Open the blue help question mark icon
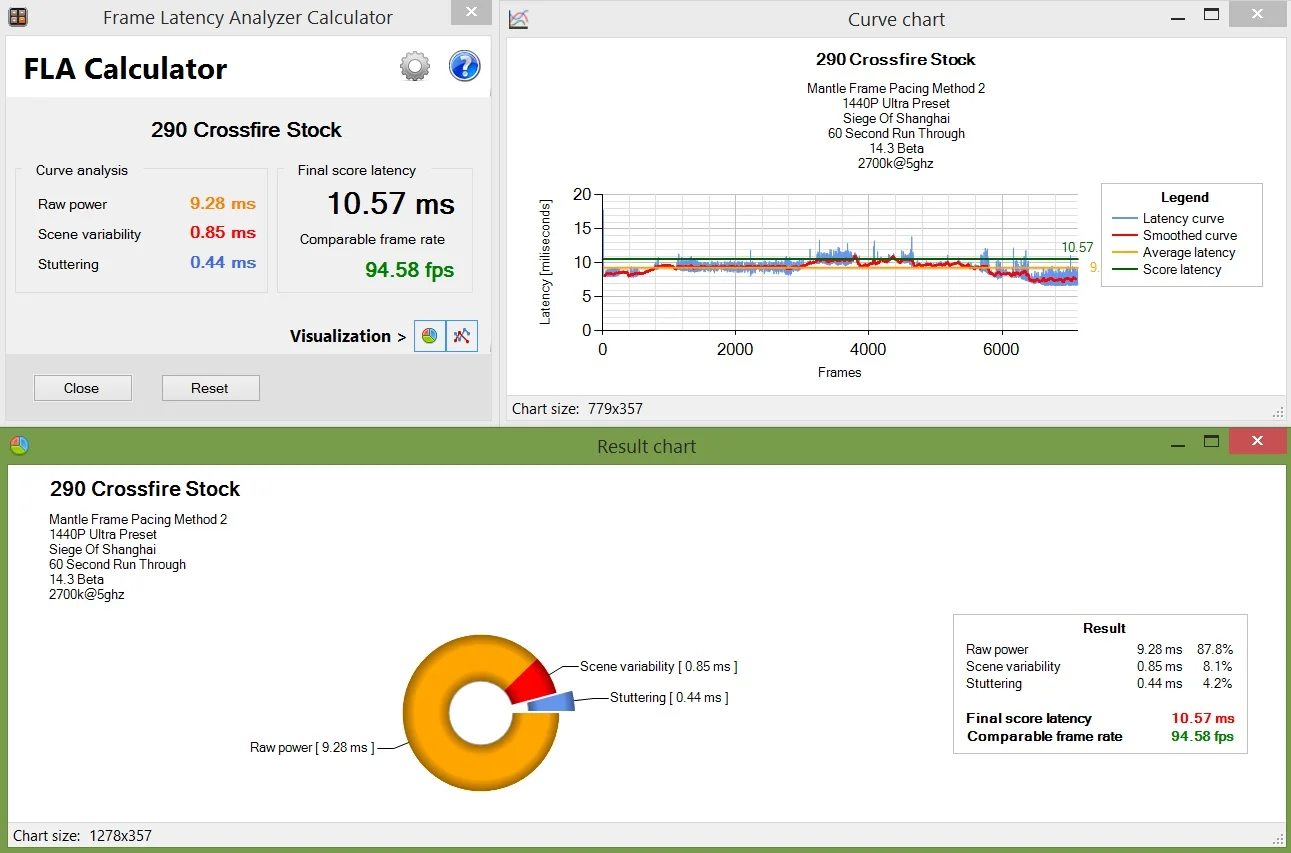Image resolution: width=1291 pixels, height=853 pixels. (x=464, y=67)
